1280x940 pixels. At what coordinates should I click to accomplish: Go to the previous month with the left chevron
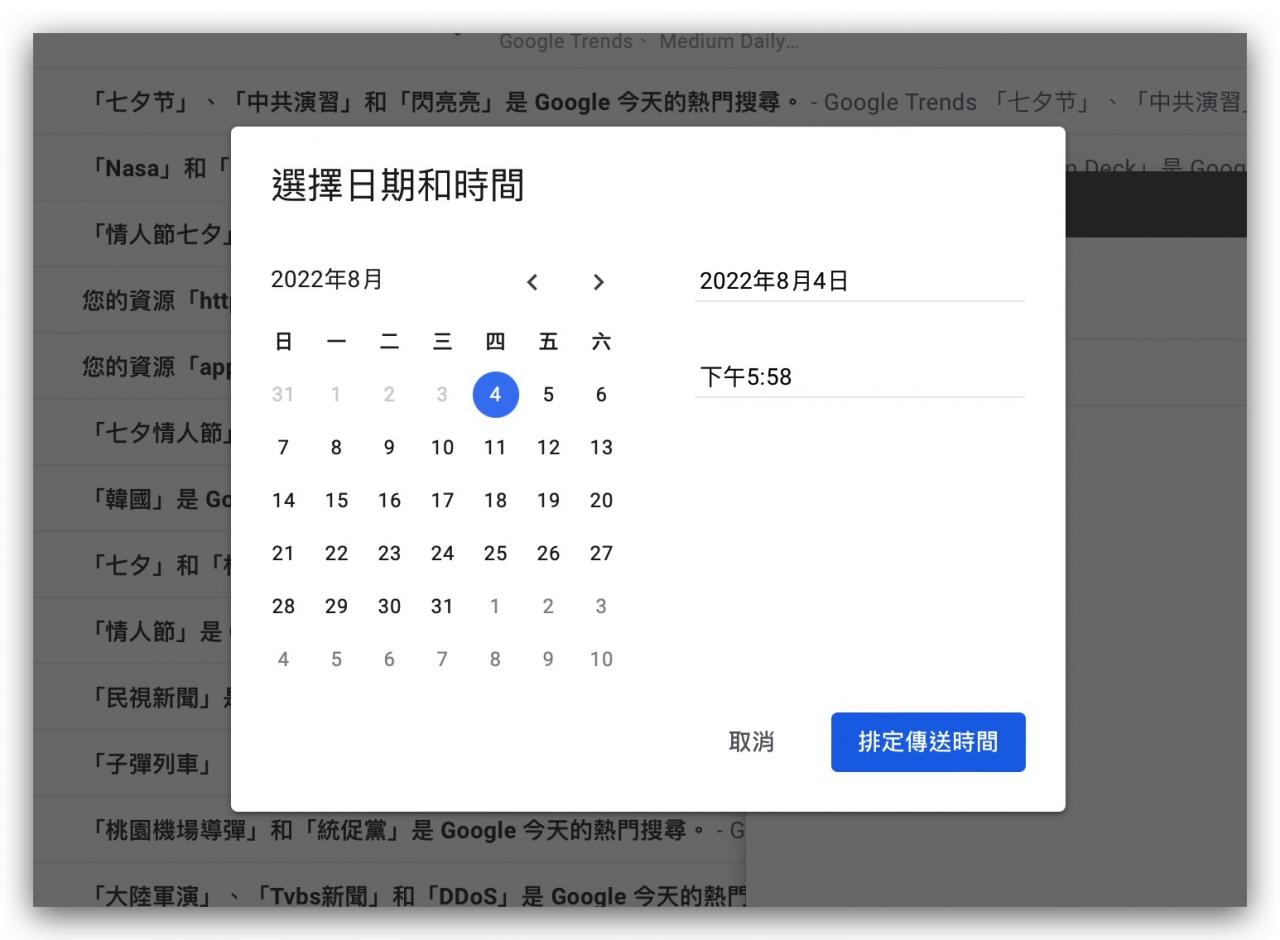532,283
